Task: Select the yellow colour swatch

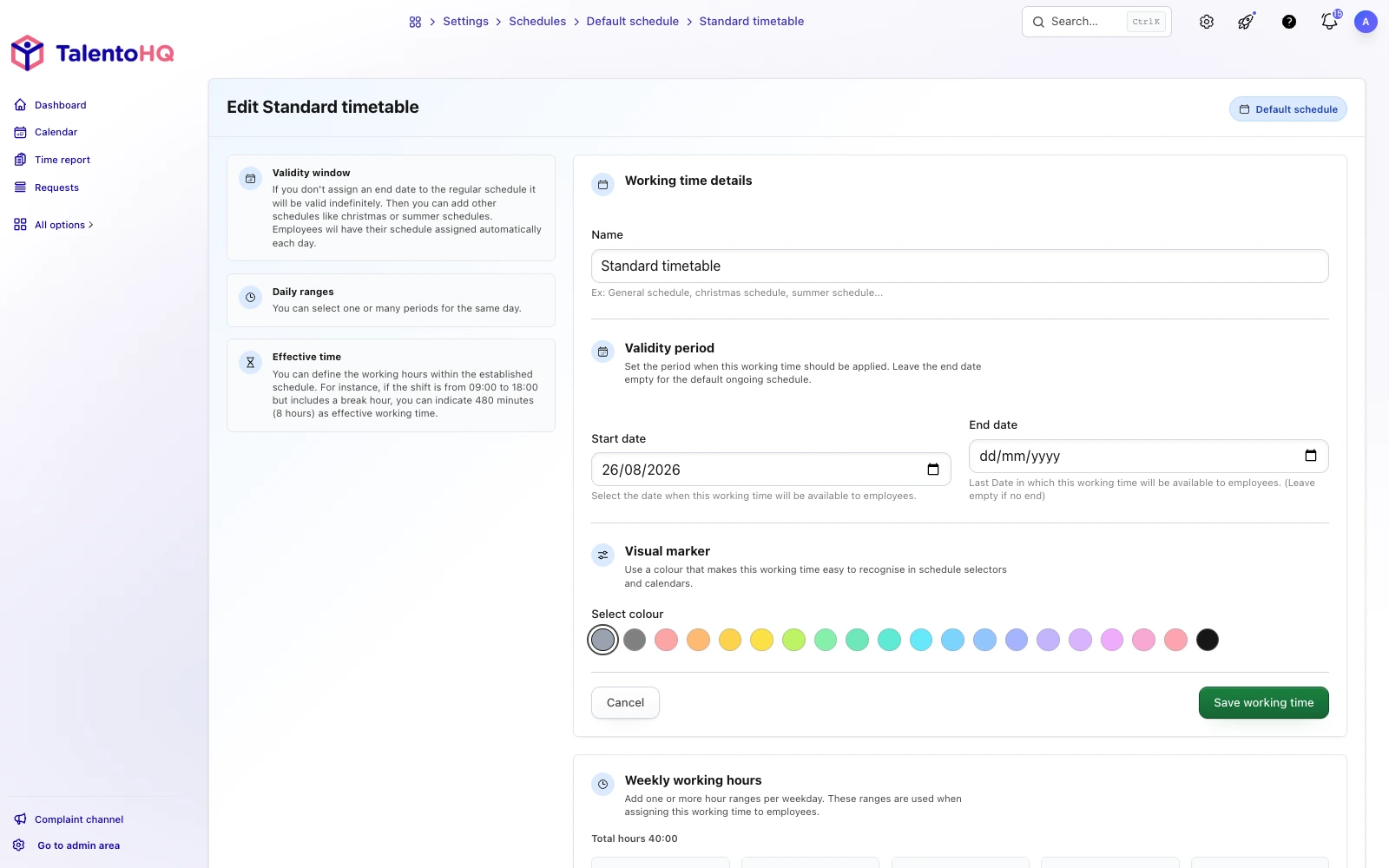Action: [x=761, y=640]
